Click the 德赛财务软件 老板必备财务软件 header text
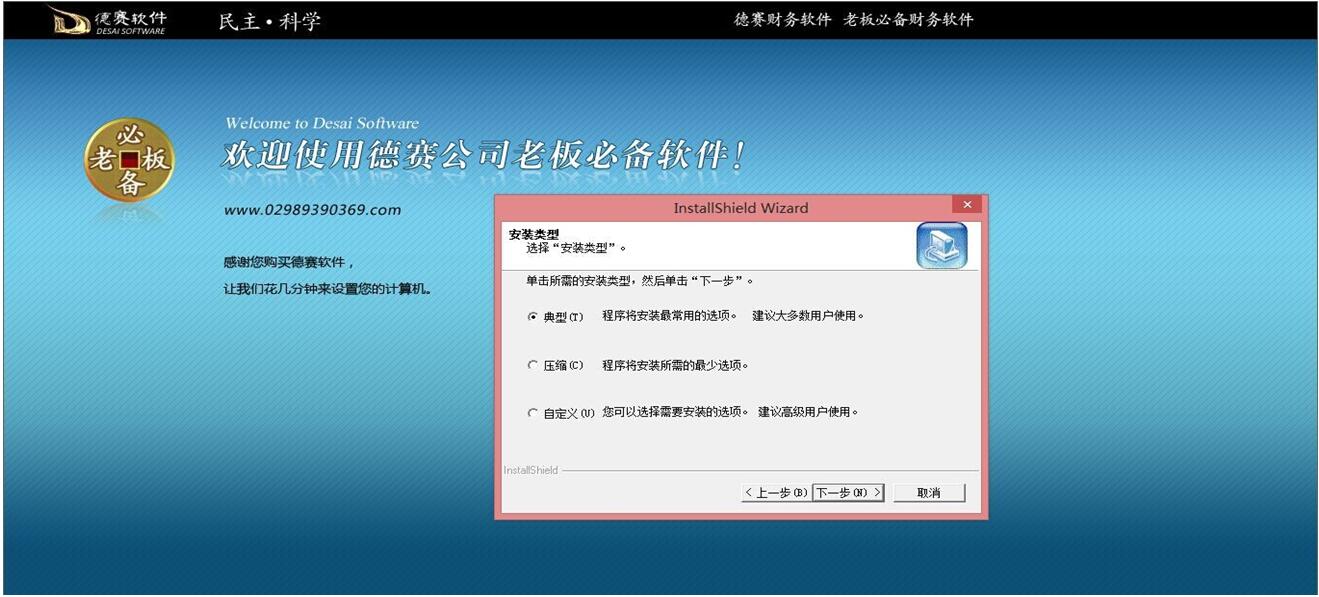The width and height of the screenshot is (1319, 597). [854, 20]
